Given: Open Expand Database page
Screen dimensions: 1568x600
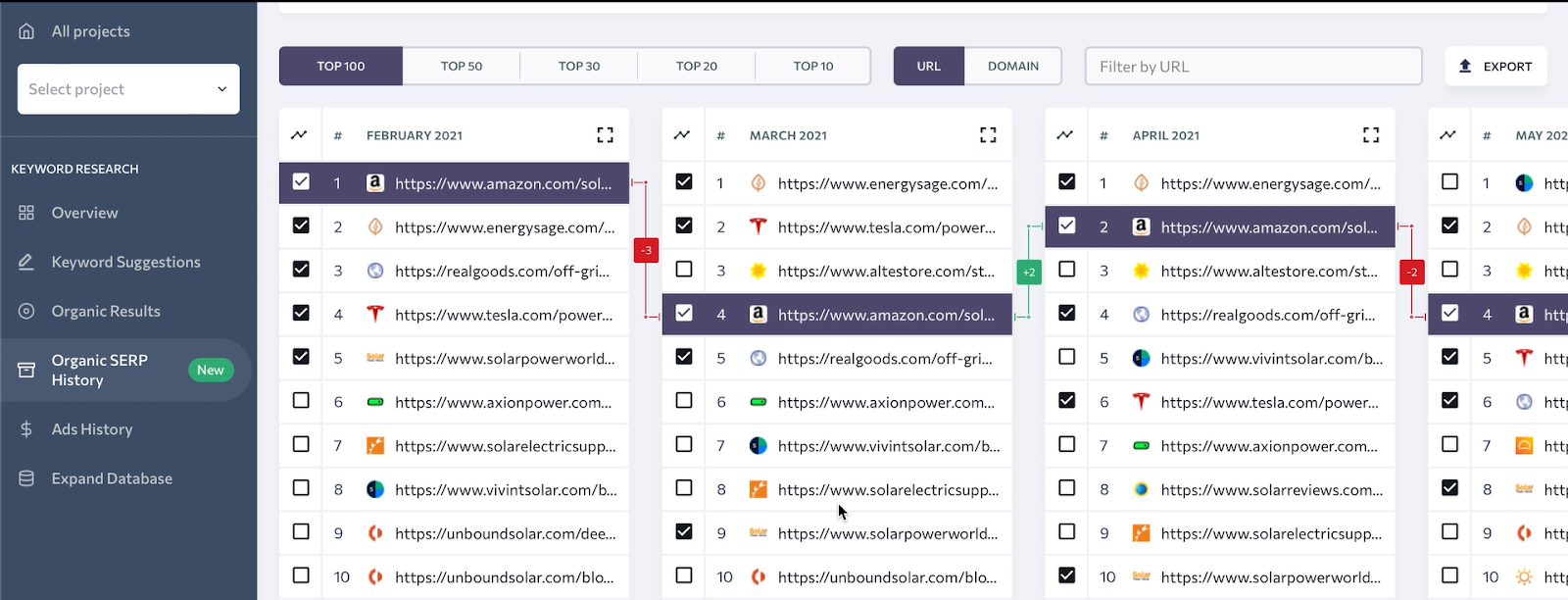Looking at the screenshot, I should (112, 478).
